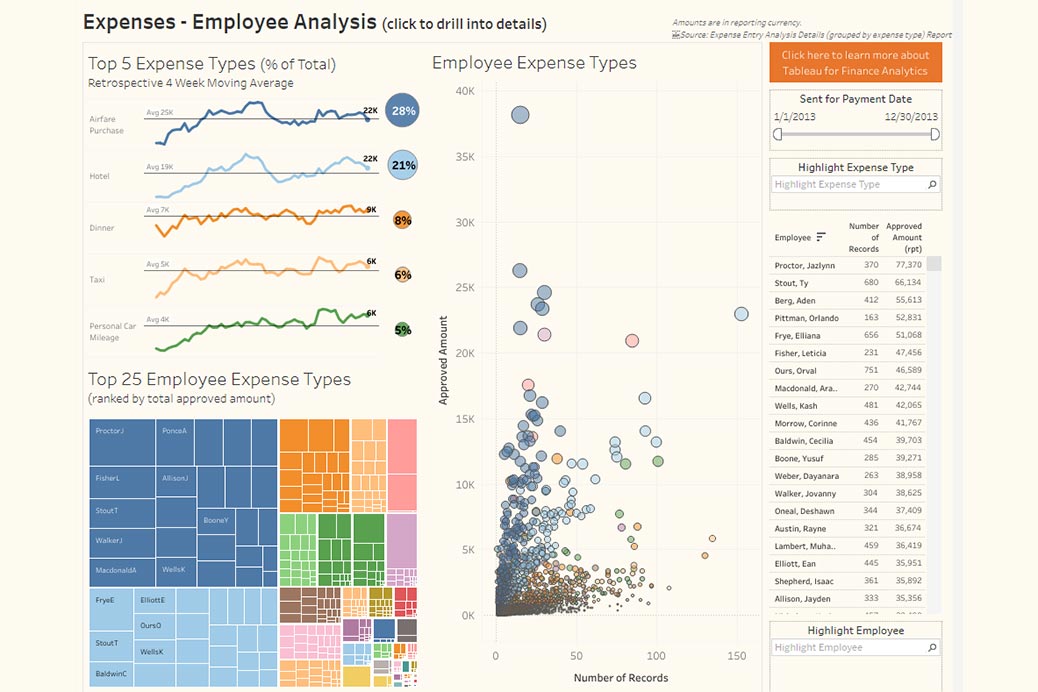Select the Proctor, Jazlynn table row
Screen dimensions: 1038x692
pyautogui.click(x=847, y=265)
